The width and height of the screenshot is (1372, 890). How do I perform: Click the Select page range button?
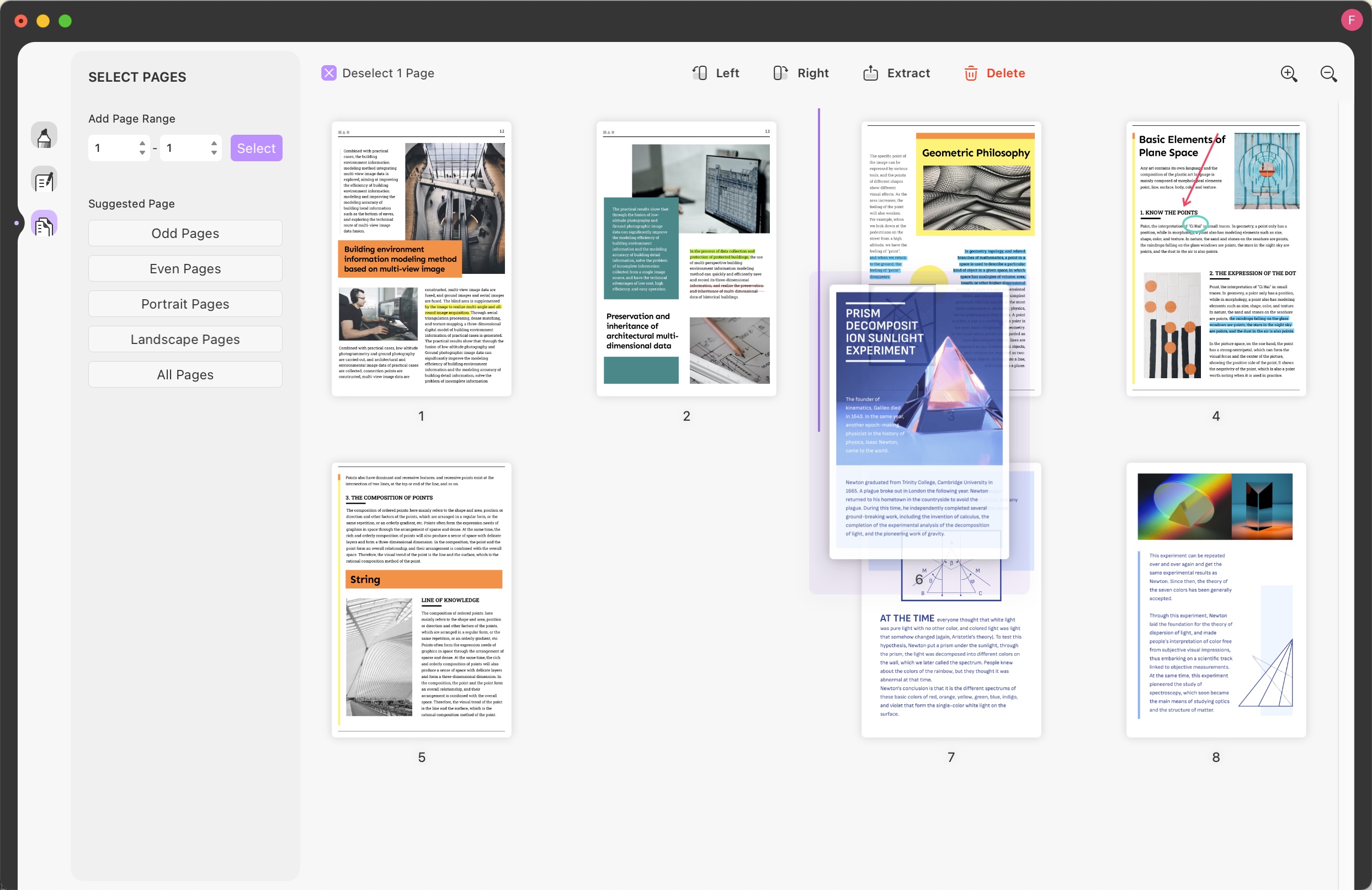point(256,148)
